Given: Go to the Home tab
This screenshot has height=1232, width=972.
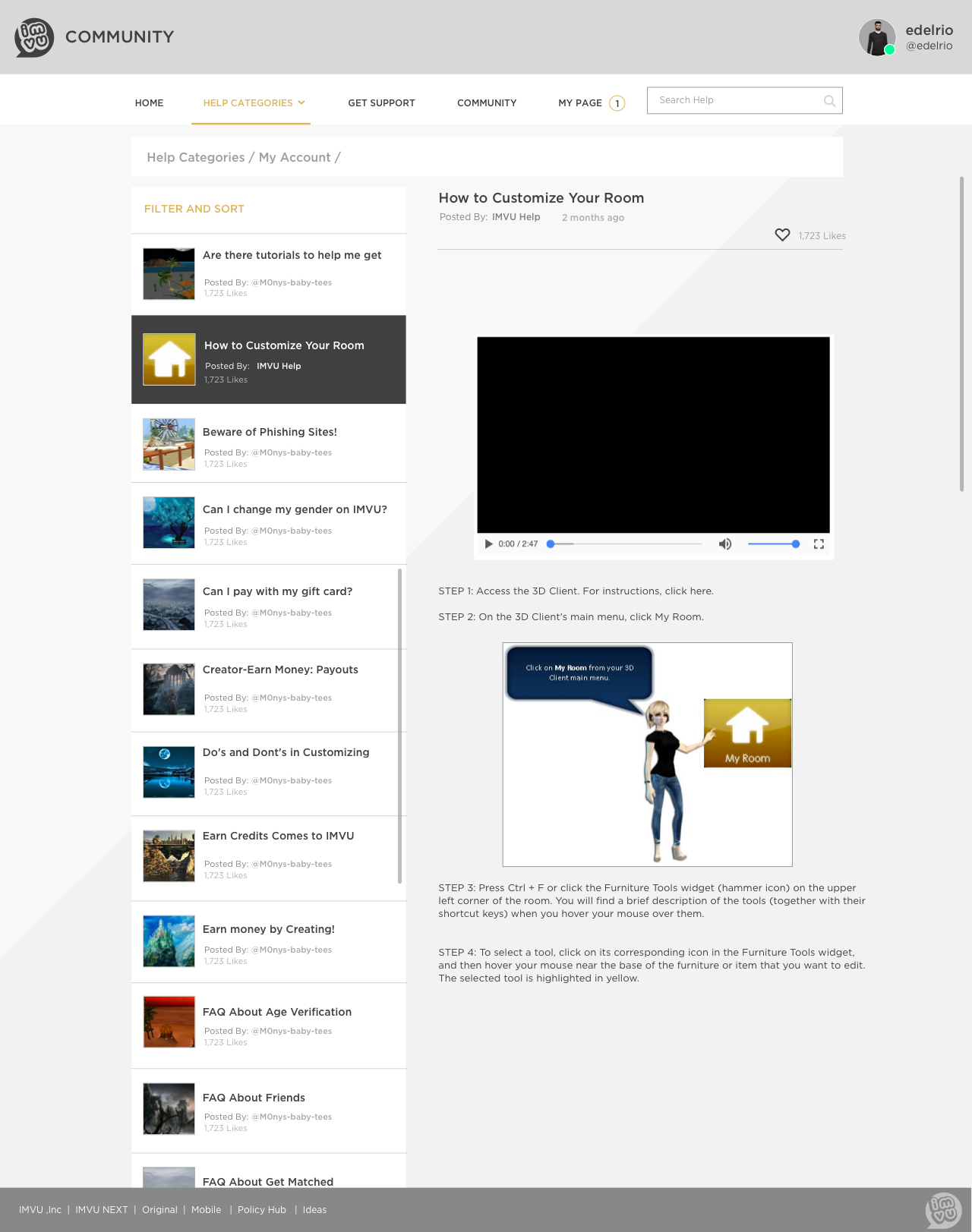Looking at the screenshot, I should tap(149, 103).
